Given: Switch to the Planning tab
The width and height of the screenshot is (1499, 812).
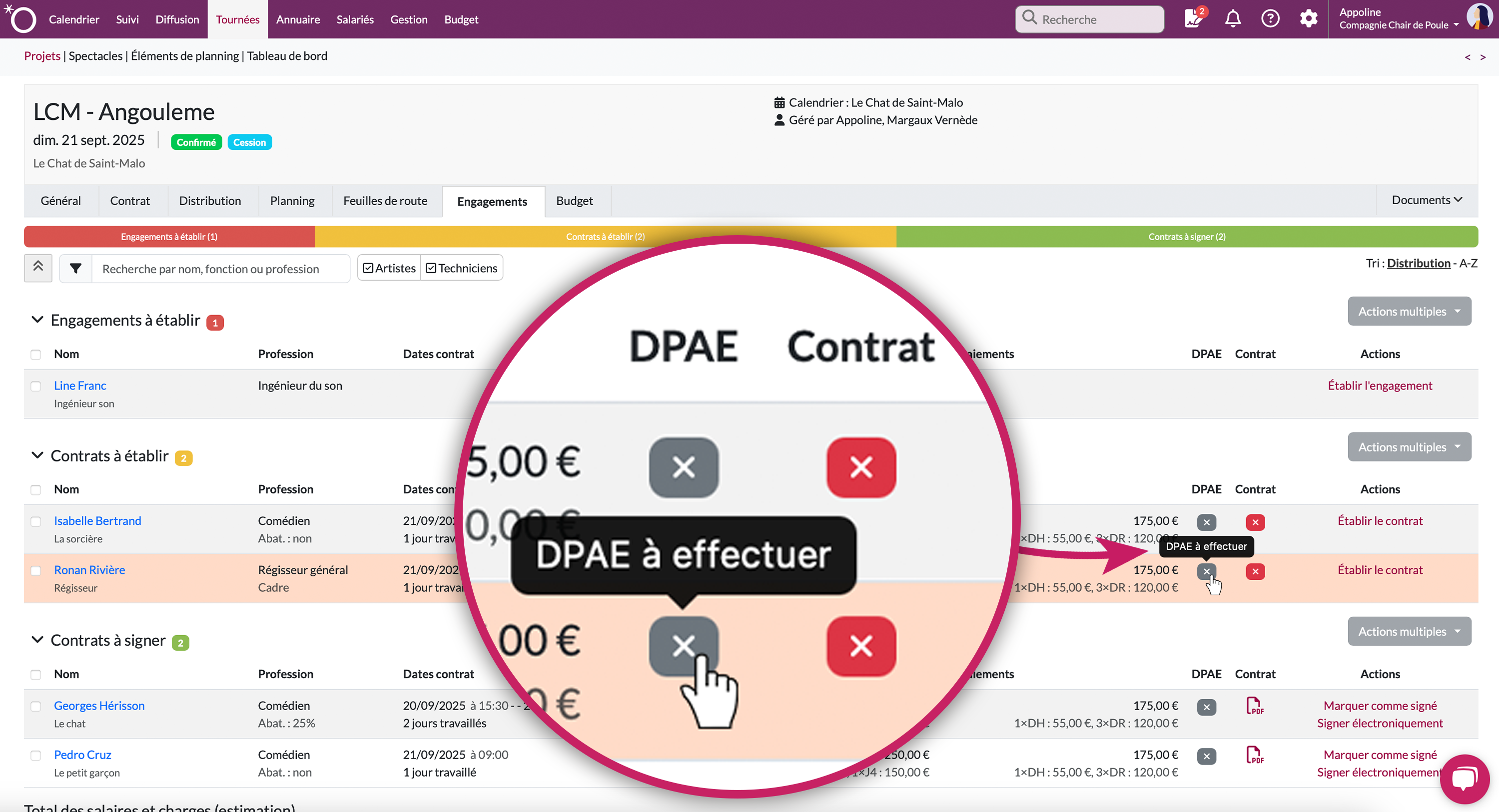Looking at the screenshot, I should click(292, 201).
